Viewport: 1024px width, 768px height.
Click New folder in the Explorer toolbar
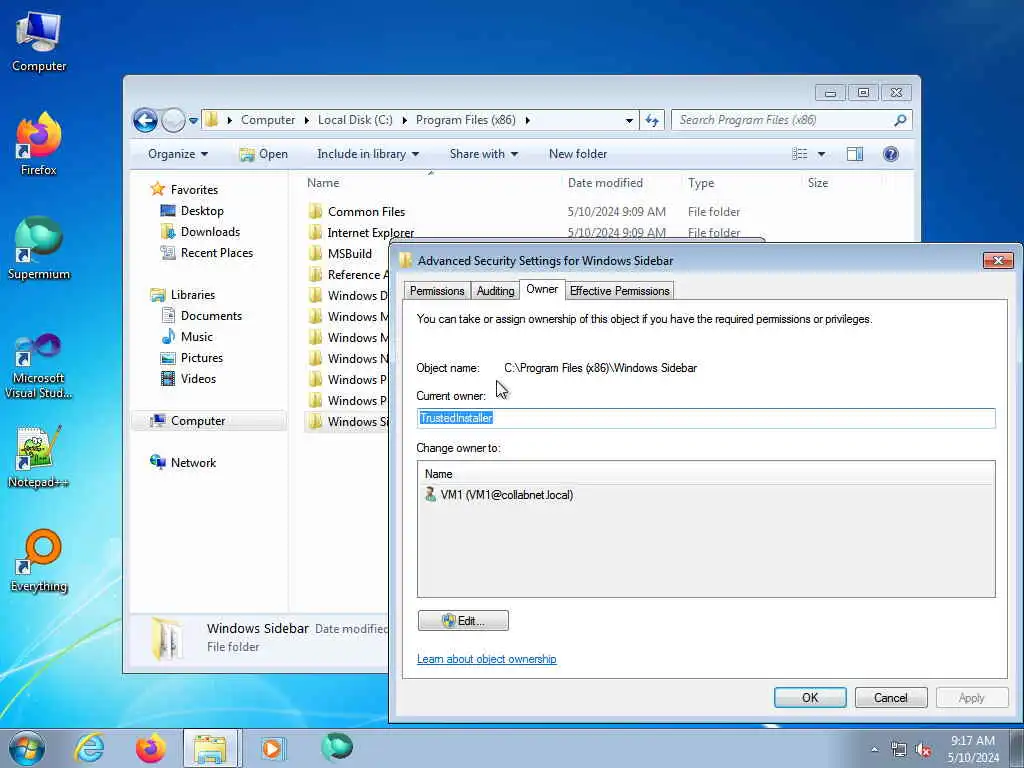[578, 154]
